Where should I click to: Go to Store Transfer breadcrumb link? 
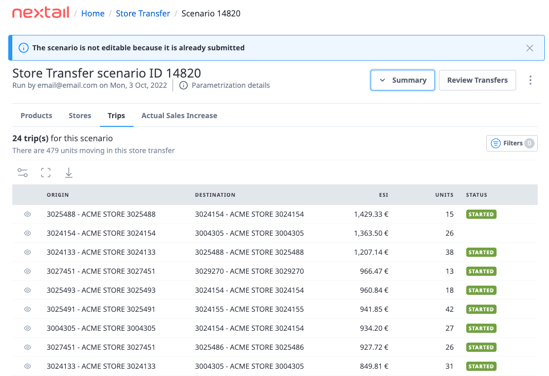tap(143, 14)
